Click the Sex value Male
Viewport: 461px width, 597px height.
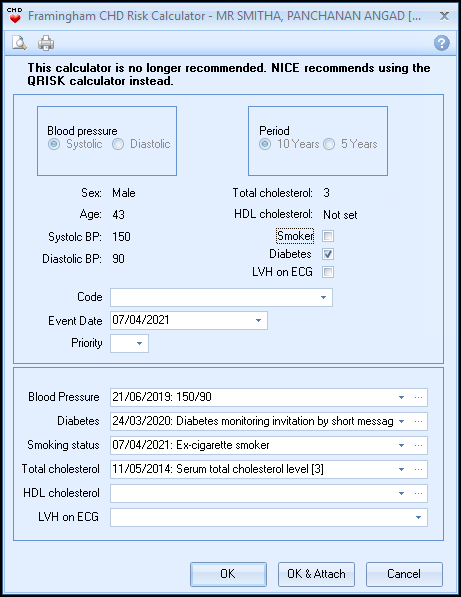click(124, 193)
